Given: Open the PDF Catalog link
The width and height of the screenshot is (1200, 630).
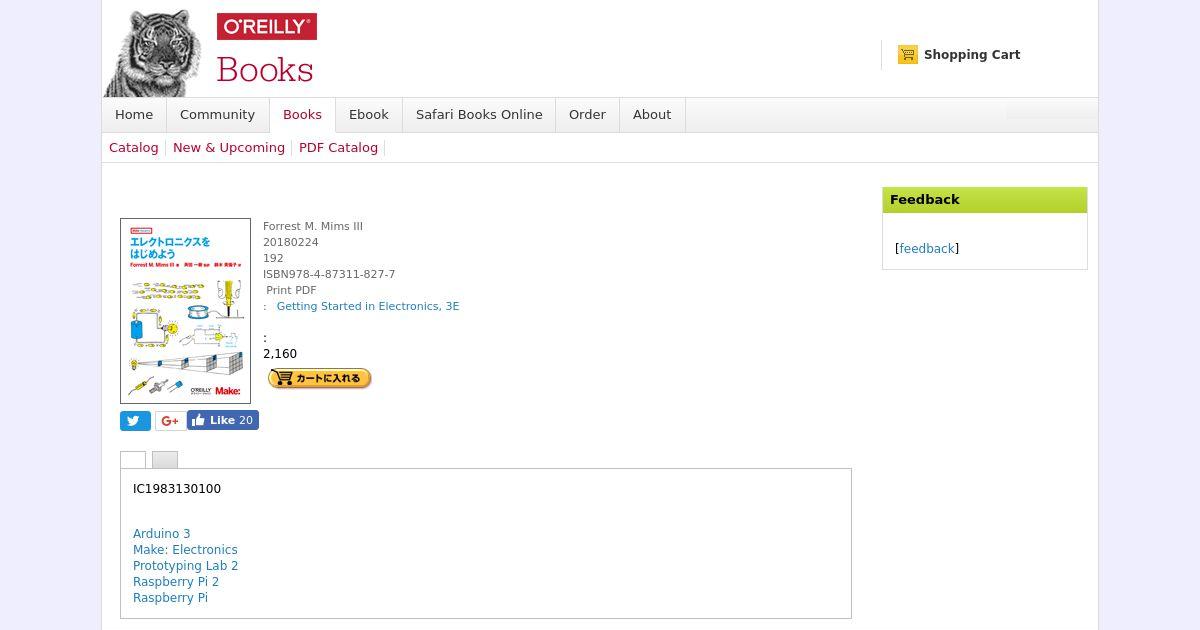Looking at the screenshot, I should tap(338, 148).
